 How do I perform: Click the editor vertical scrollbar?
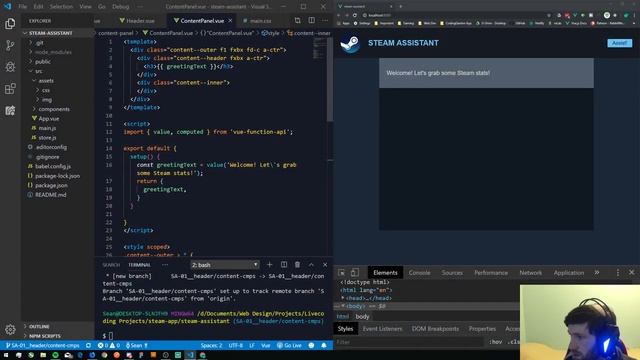point(330,80)
